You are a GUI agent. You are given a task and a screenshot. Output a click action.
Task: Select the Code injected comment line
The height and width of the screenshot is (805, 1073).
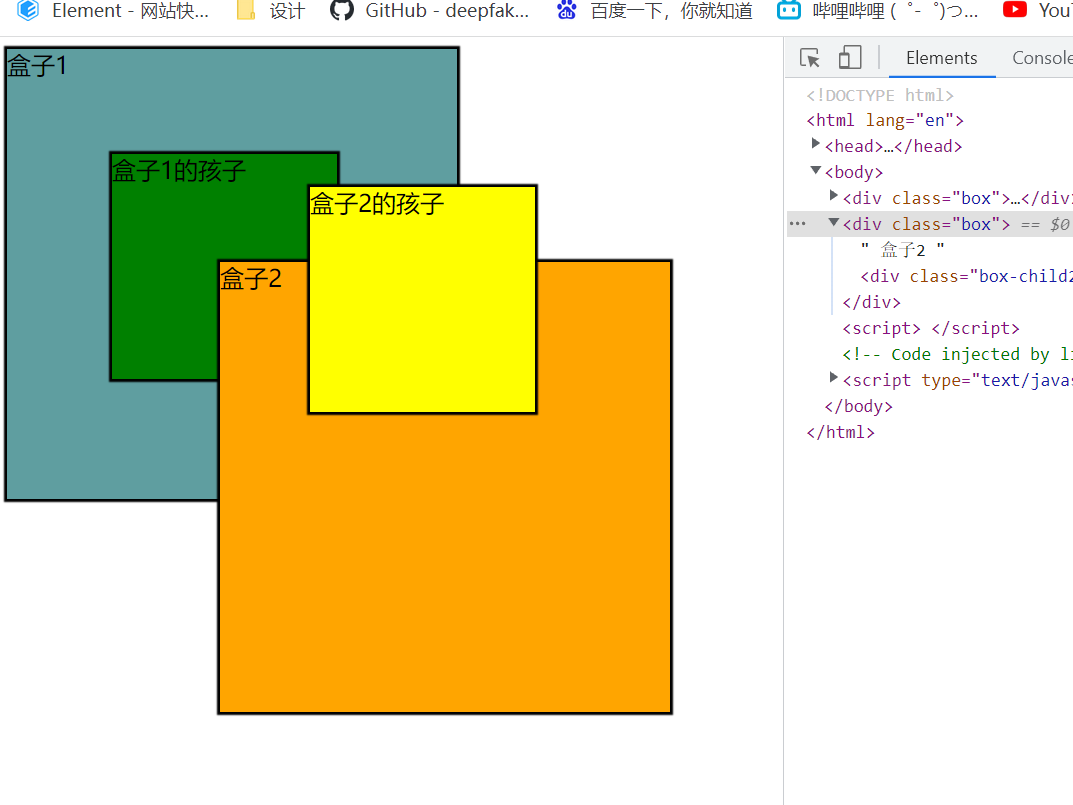[957, 355]
